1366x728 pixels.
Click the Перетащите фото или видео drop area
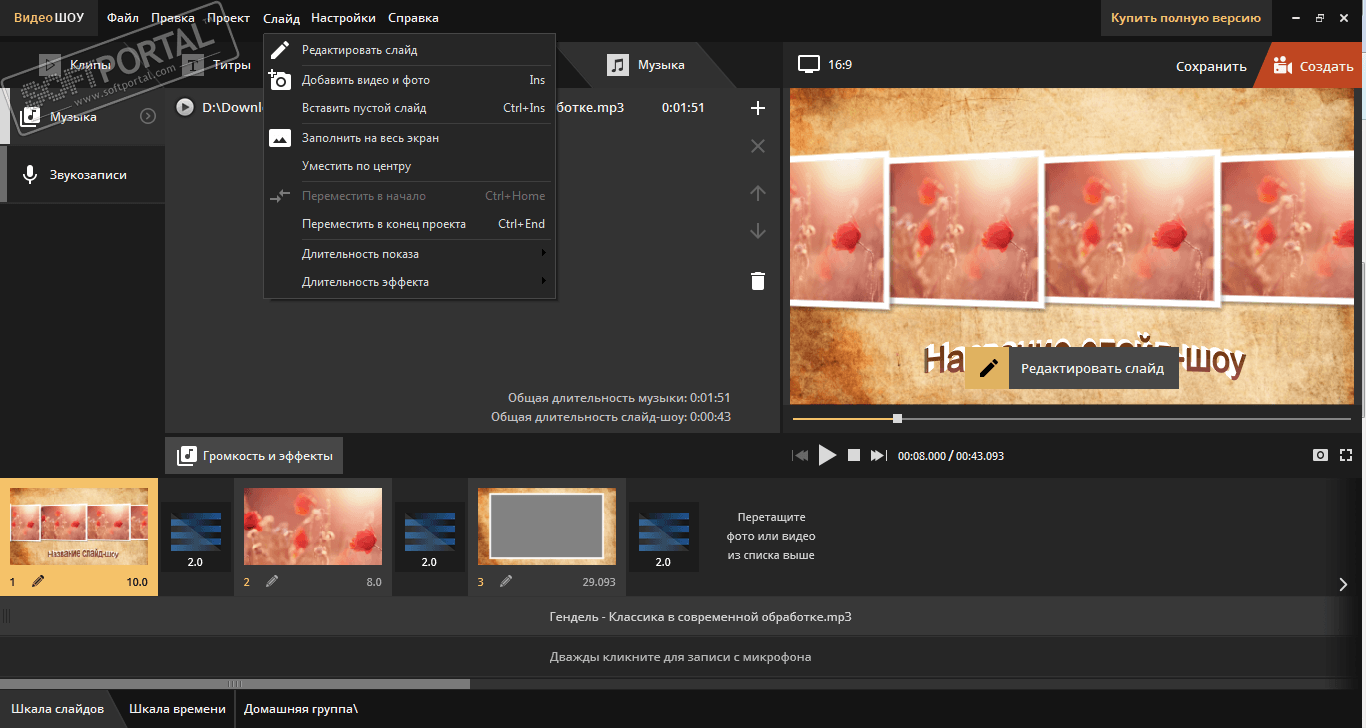771,536
